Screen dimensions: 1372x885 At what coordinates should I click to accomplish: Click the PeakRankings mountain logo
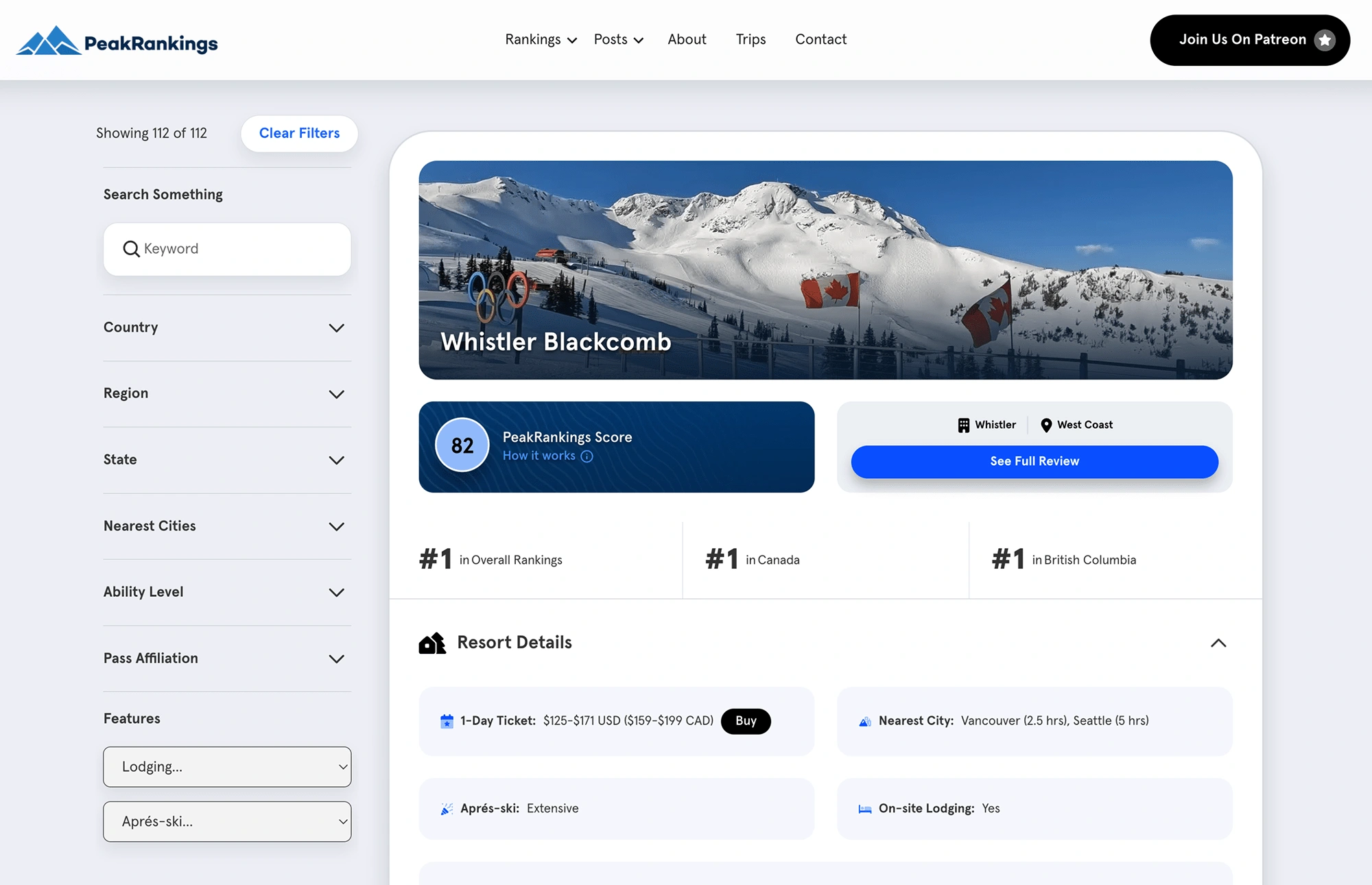click(117, 40)
